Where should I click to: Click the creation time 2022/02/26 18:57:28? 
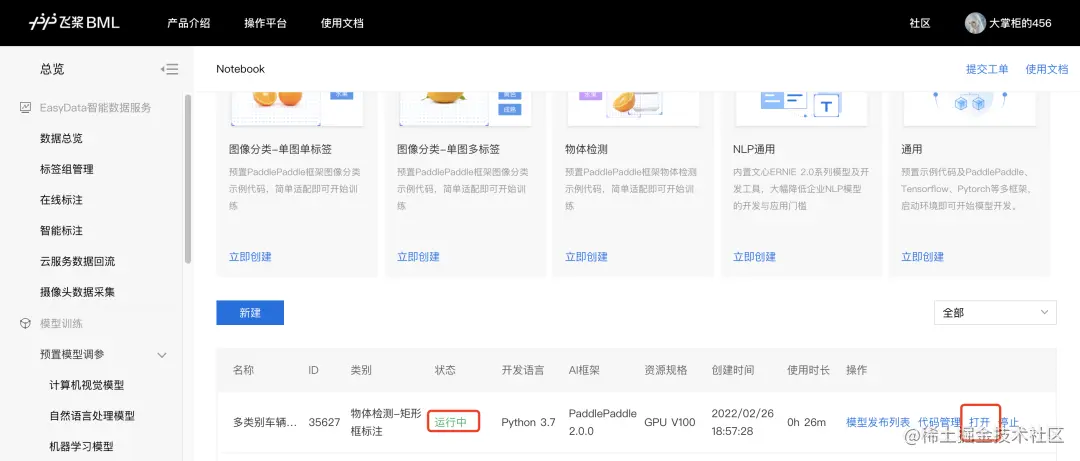pos(742,422)
